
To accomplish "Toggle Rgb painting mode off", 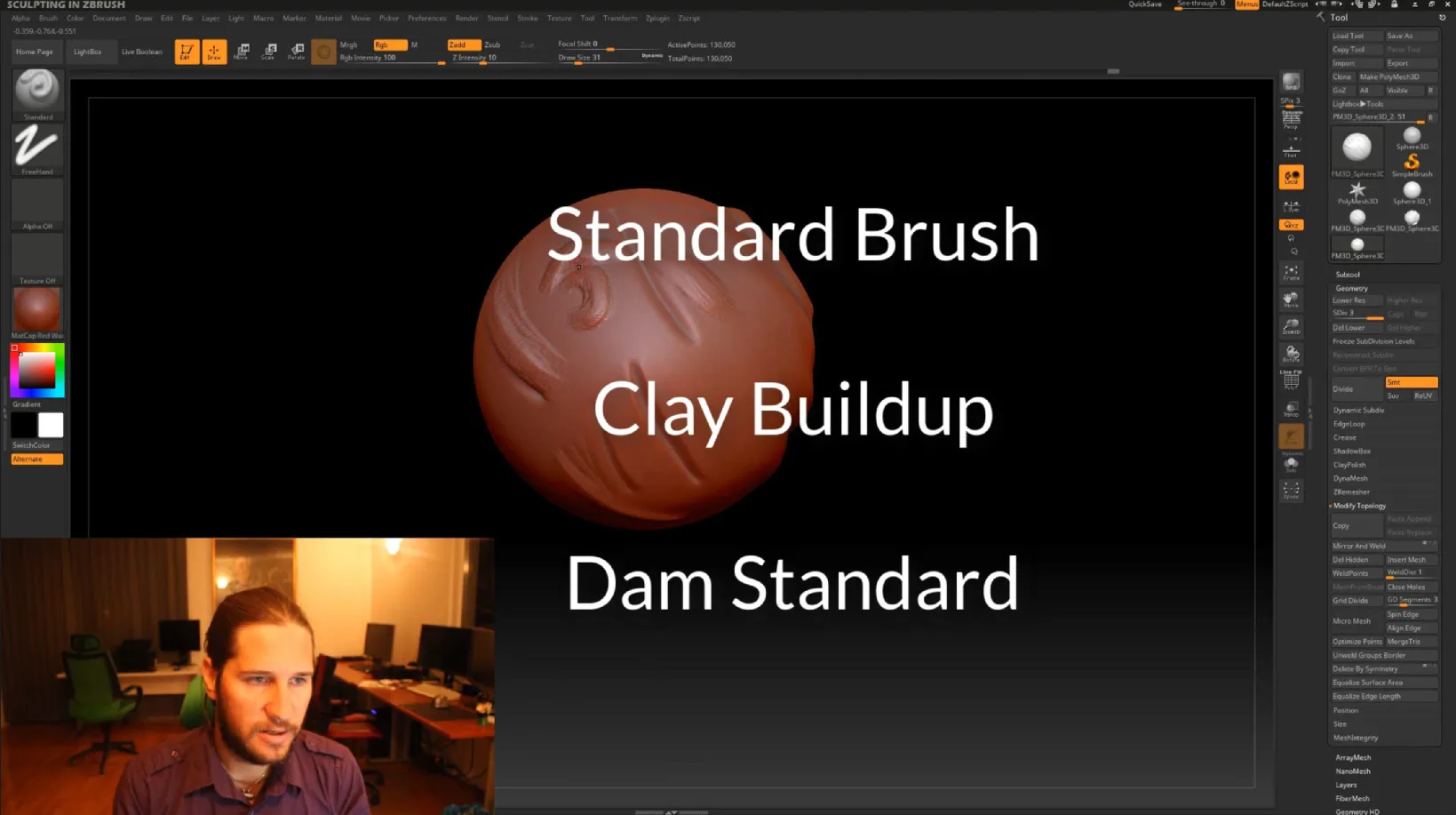I will point(390,44).
